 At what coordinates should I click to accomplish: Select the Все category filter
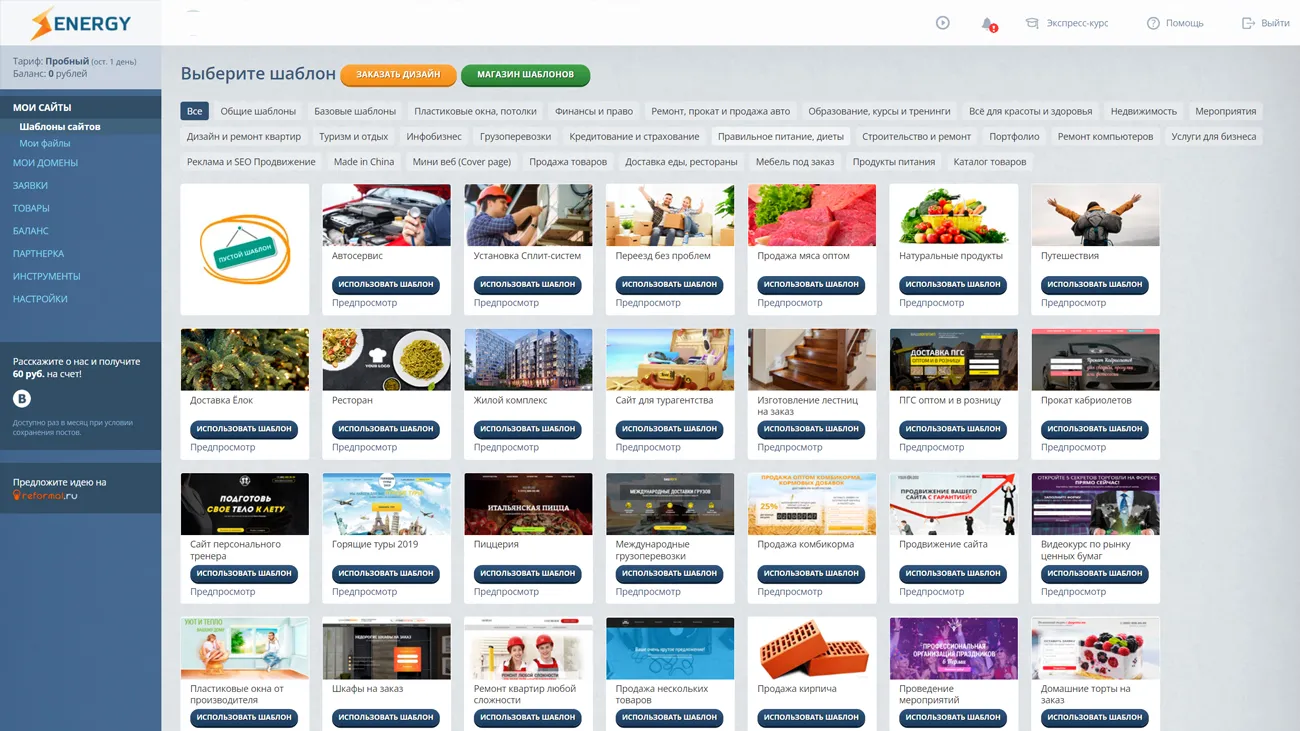coord(194,111)
